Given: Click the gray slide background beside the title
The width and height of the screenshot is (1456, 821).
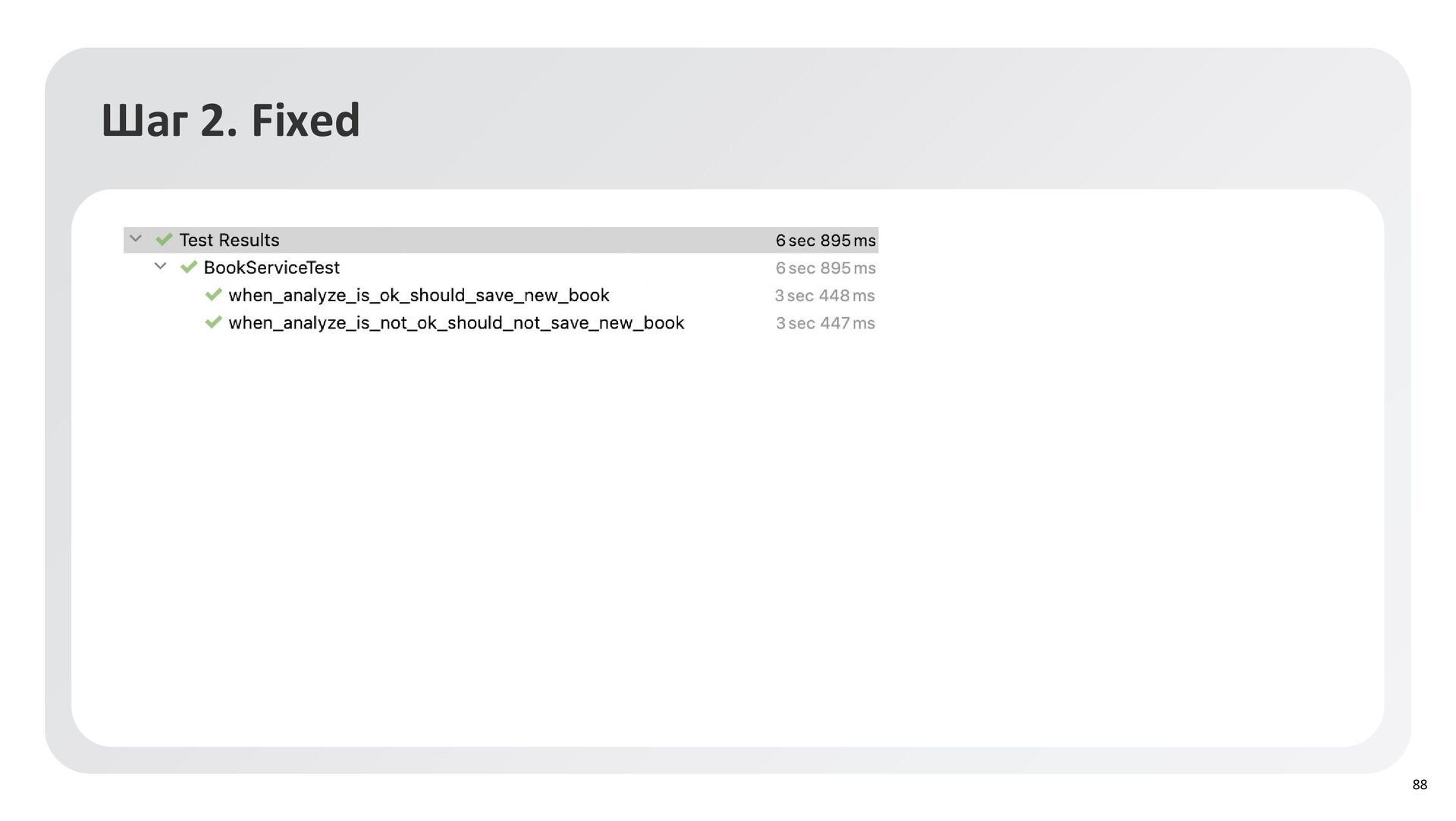Looking at the screenshot, I should 834,120.
